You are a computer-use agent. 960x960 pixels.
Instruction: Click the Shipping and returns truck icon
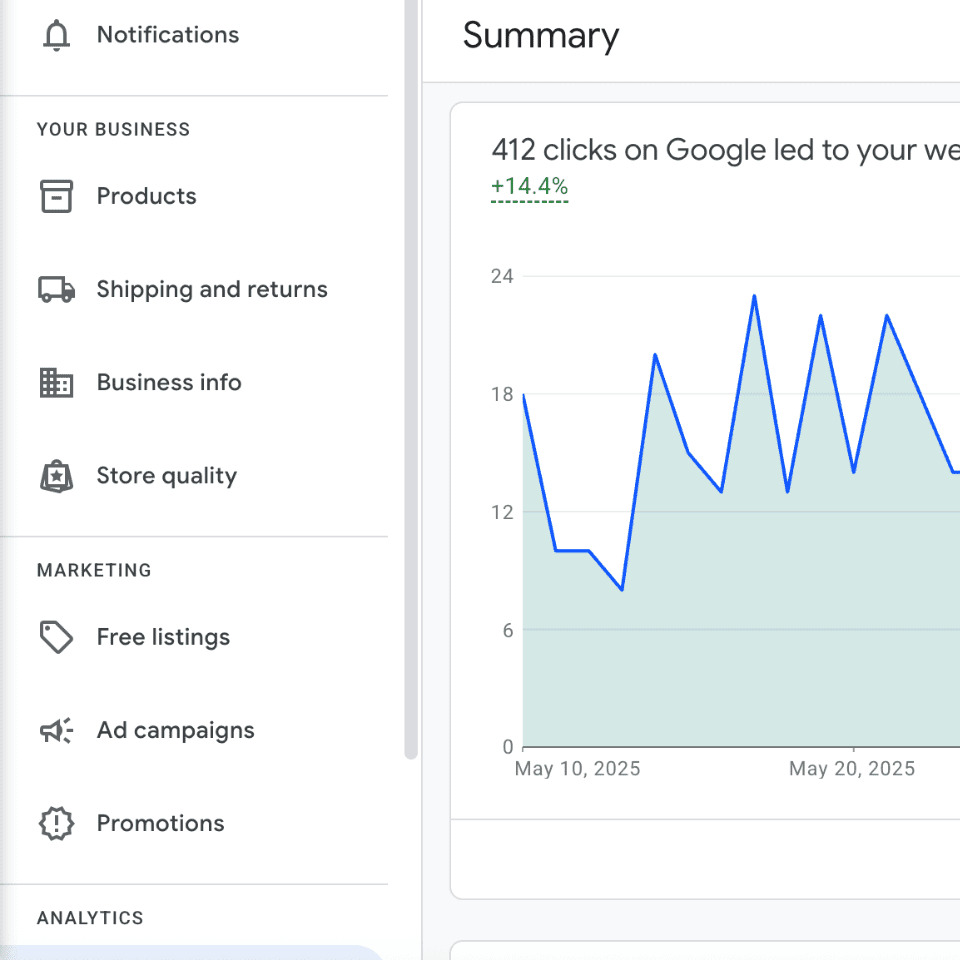[57, 290]
